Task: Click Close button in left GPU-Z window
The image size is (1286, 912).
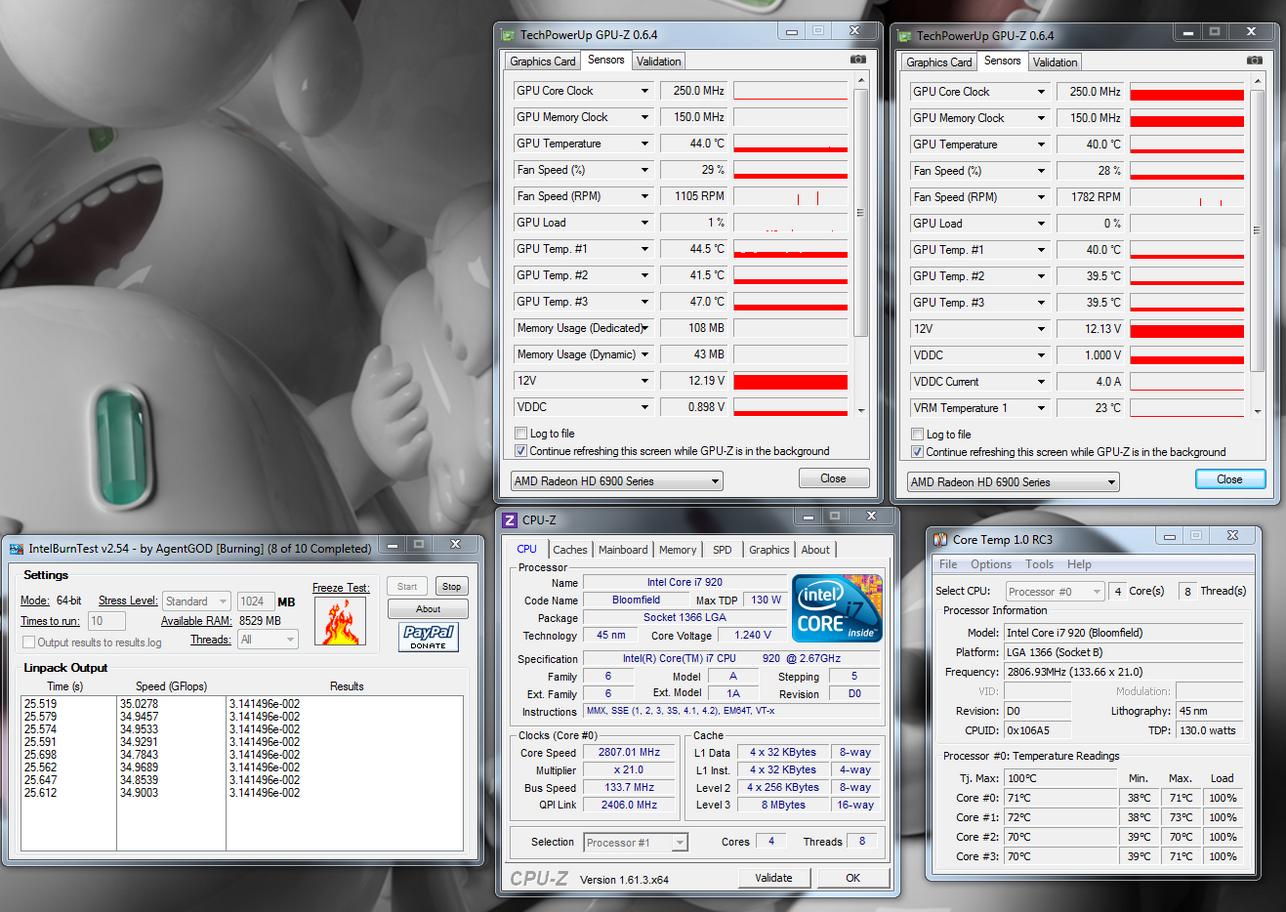Action: (x=834, y=478)
